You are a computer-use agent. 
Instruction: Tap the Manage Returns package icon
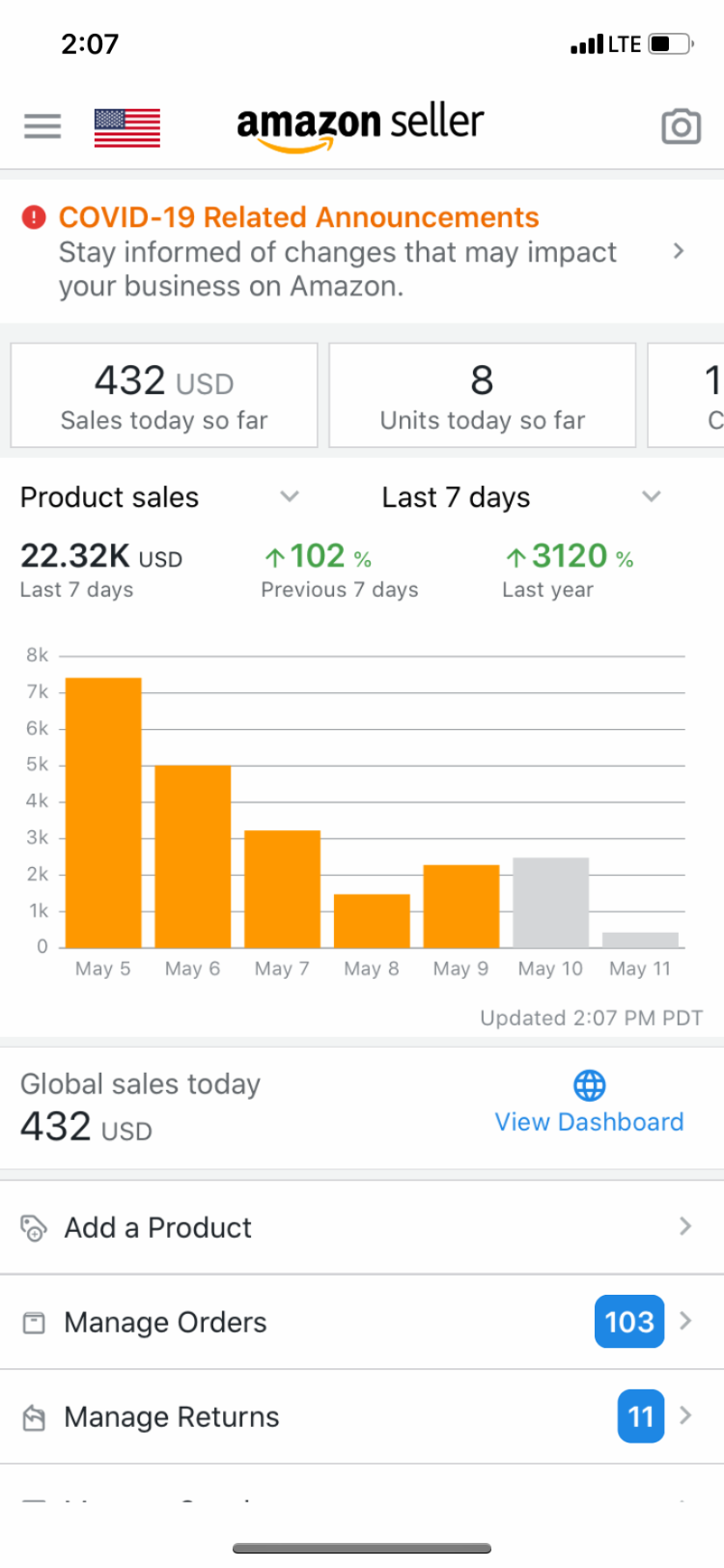[x=34, y=1417]
